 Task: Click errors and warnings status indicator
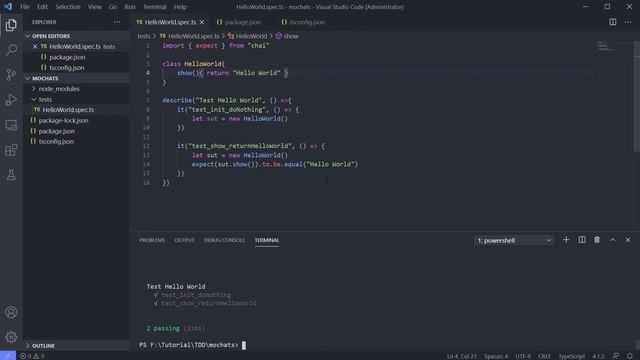[x=32, y=356]
